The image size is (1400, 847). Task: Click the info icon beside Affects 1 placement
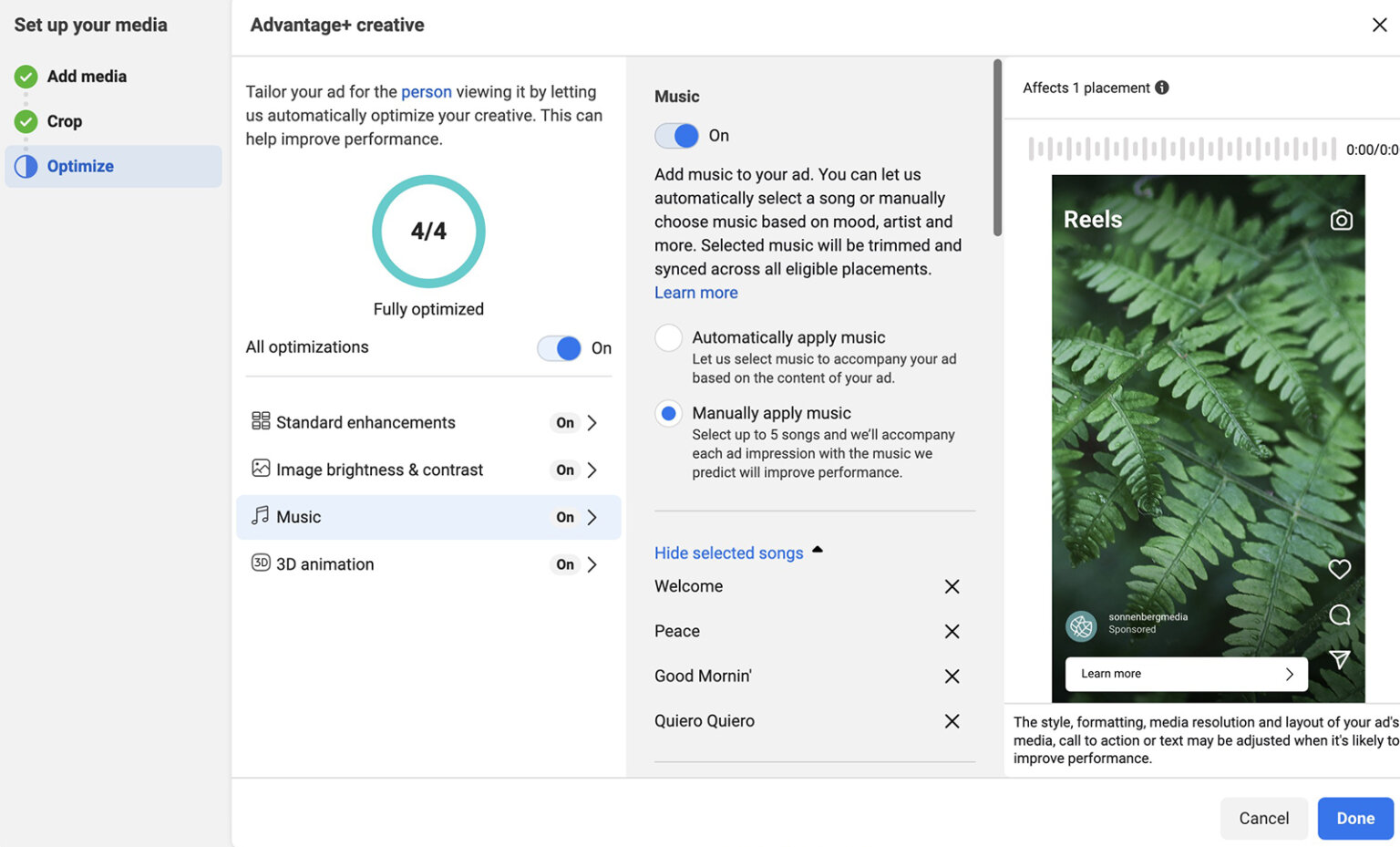(x=1162, y=88)
